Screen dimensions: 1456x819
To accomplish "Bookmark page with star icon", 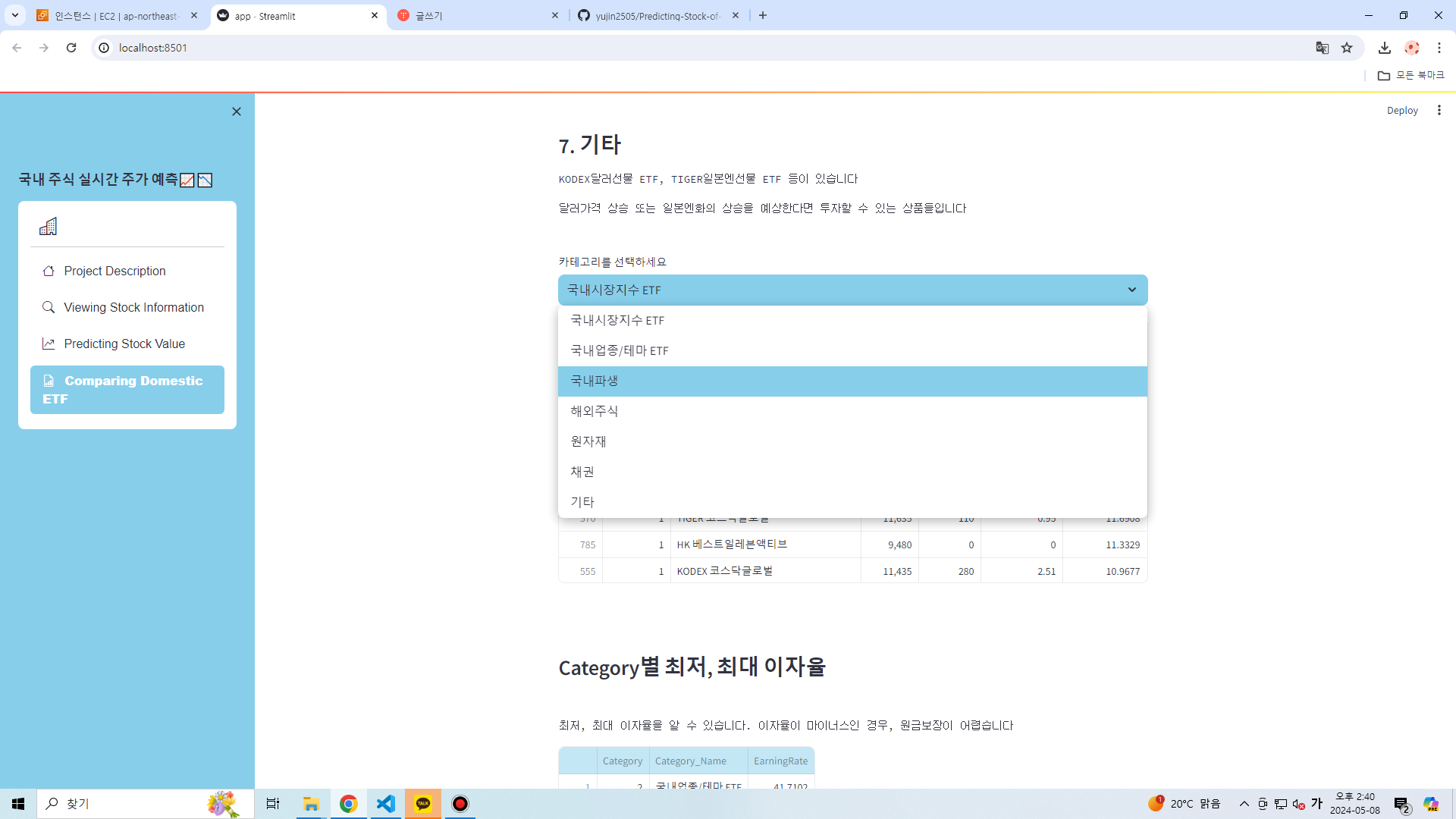I will 1347,48.
